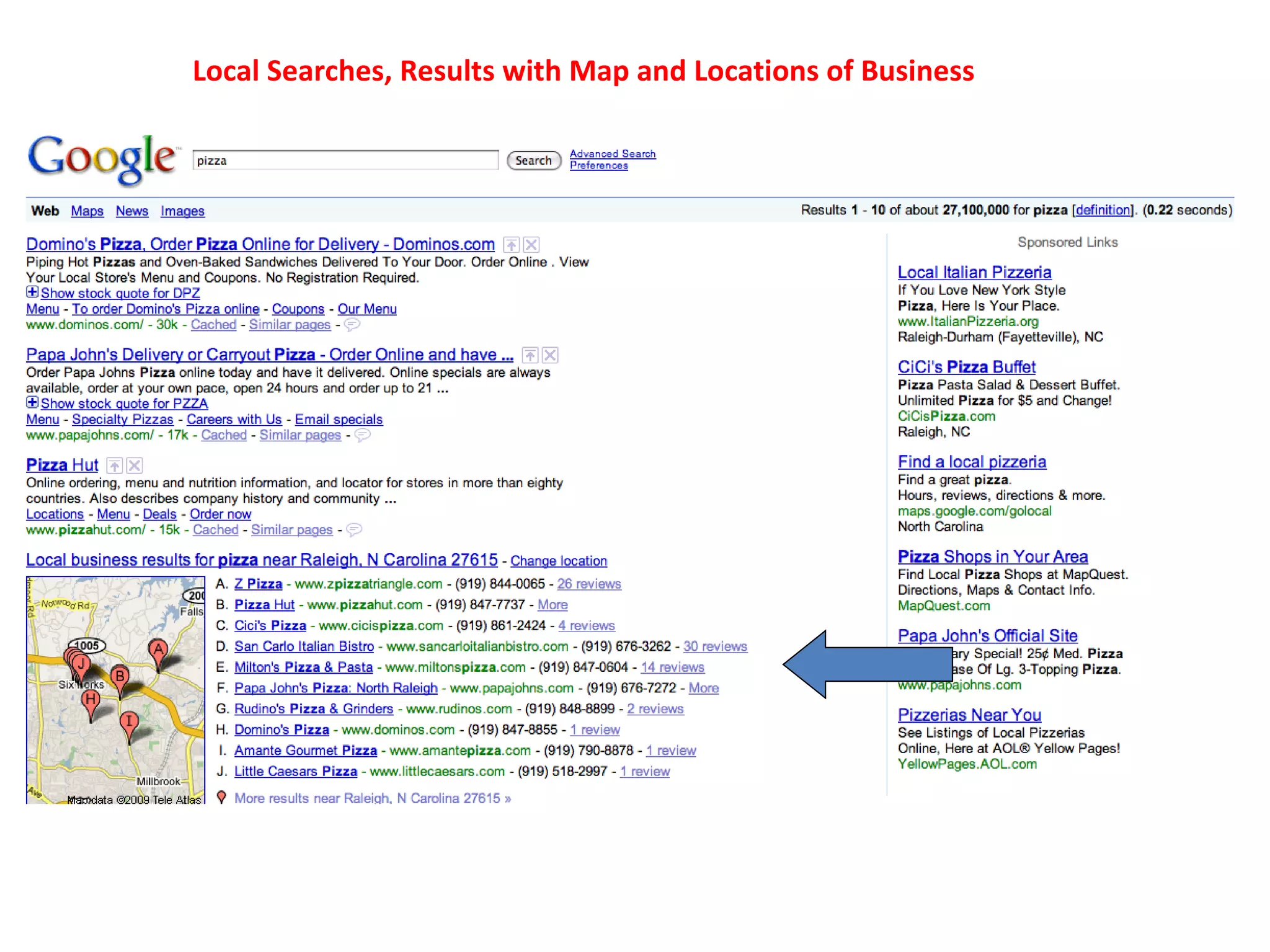The width and height of the screenshot is (1270, 952).
Task: Open Local Italian Pizzeria sponsored link
Action: pos(975,272)
